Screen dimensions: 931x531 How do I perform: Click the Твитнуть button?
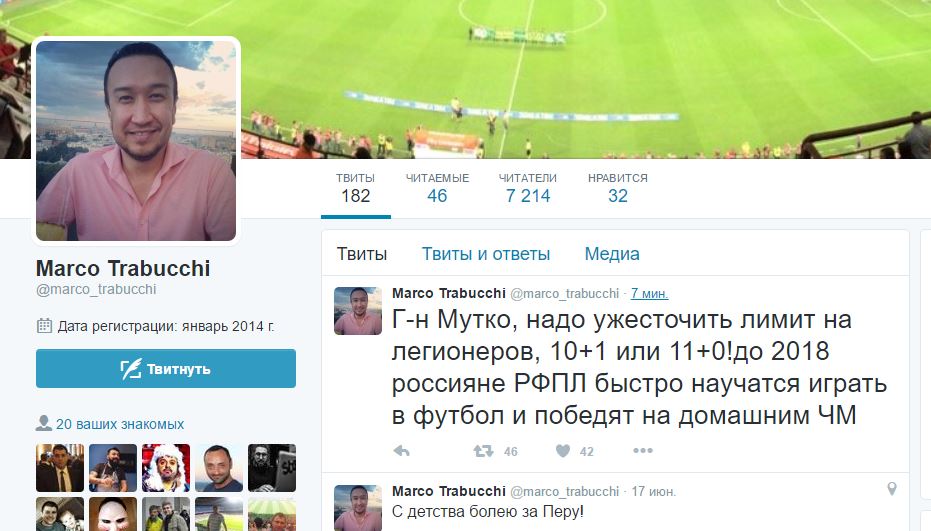click(166, 369)
